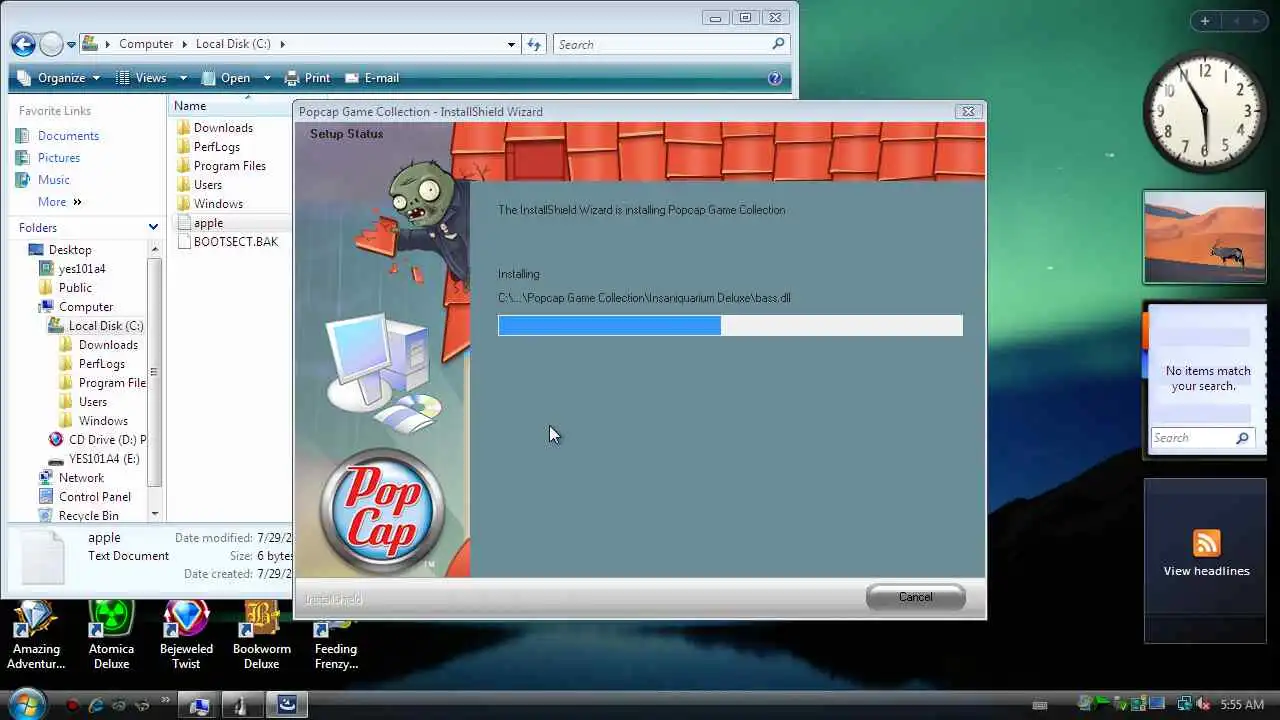Select PerfLogs folder in the file list

tap(208, 147)
